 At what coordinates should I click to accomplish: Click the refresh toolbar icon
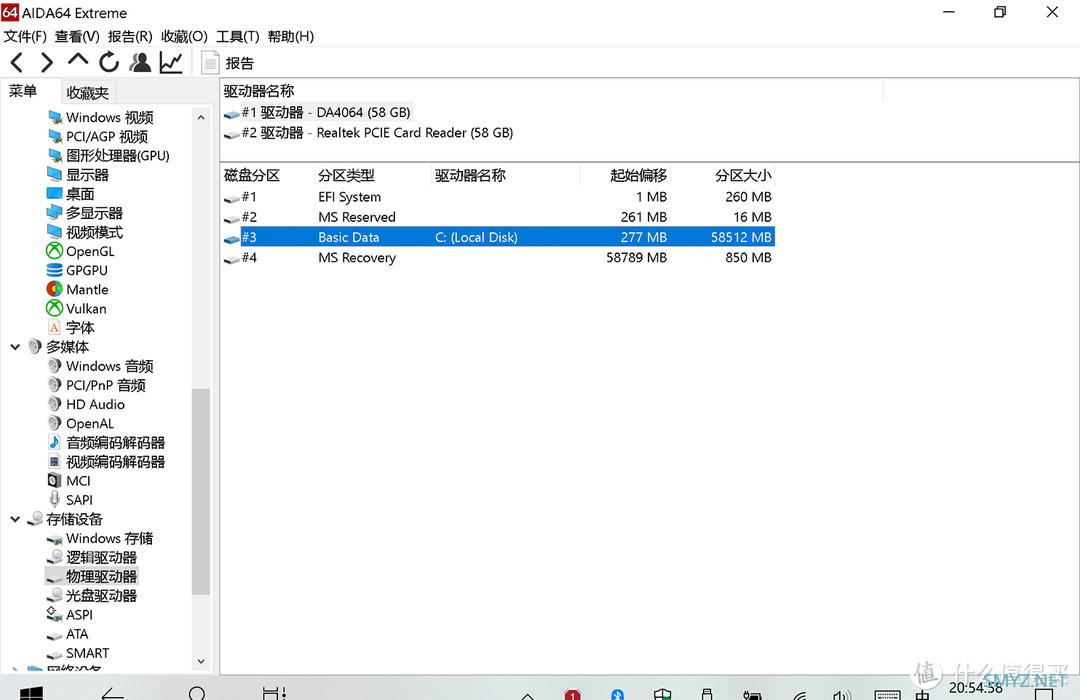109,63
